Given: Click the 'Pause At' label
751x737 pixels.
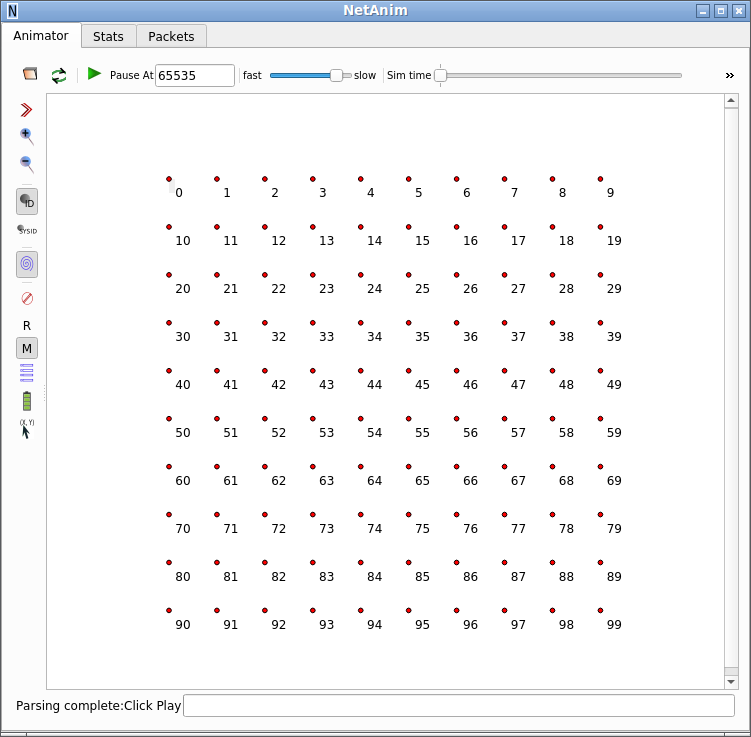Looking at the screenshot, I should pyautogui.click(x=131, y=76).
